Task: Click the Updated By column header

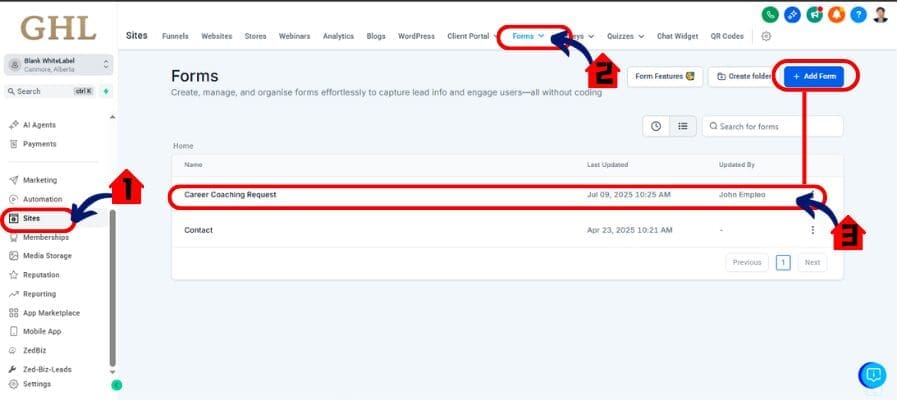Action: click(x=736, y=165)
